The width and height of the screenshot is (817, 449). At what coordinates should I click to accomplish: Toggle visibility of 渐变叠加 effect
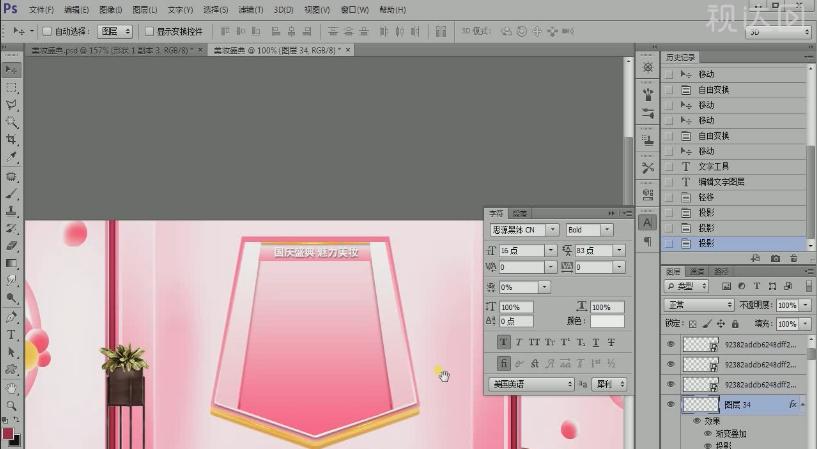(708, 433)
